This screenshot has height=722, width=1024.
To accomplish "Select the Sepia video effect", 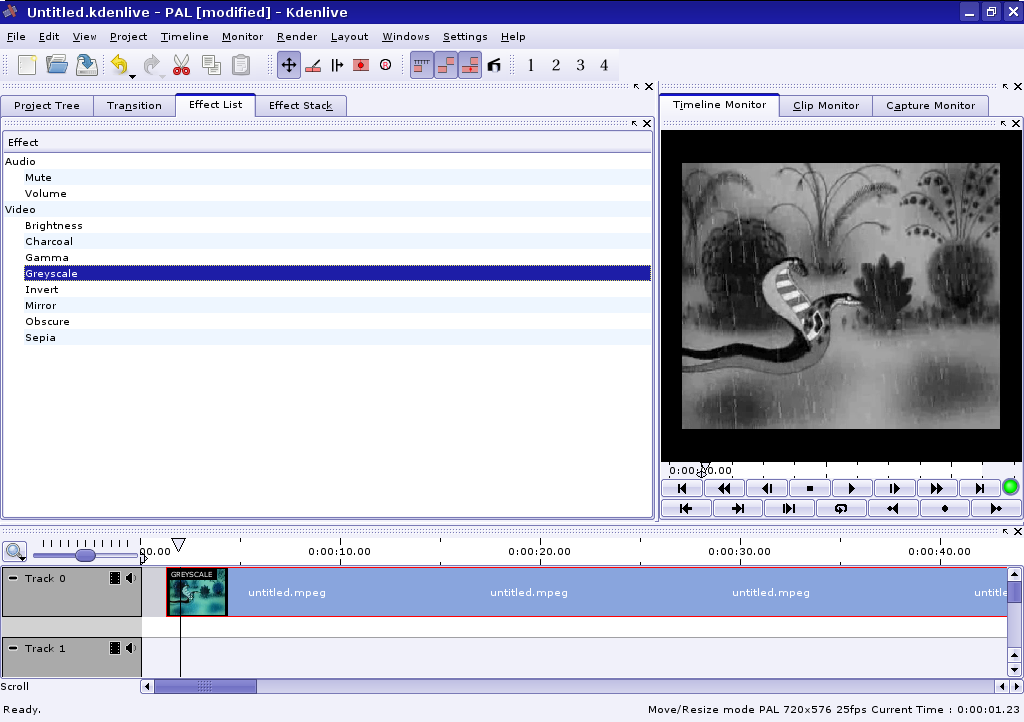I will coord(41,338).
